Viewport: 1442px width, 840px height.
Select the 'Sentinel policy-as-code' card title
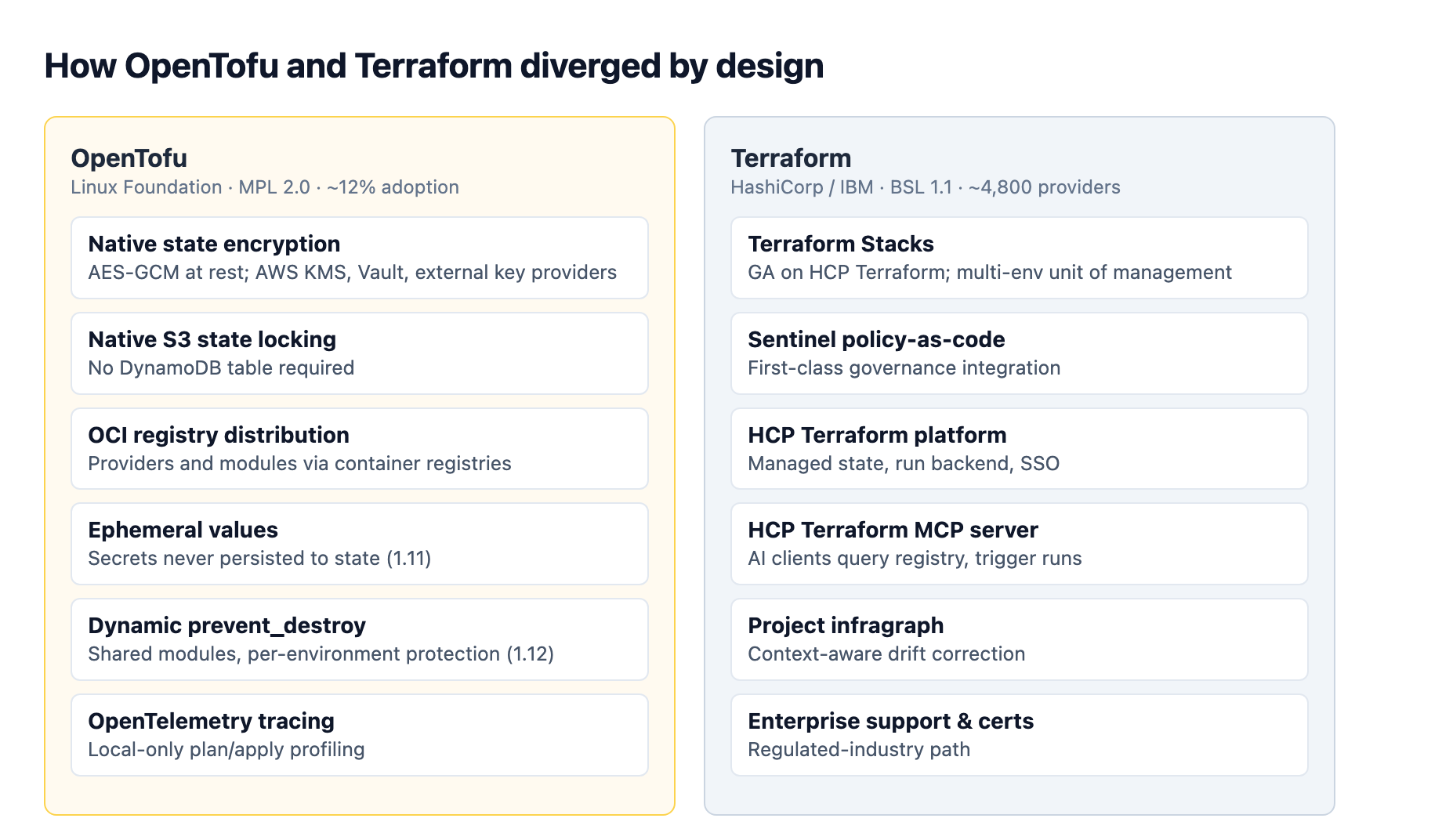click(x=876, y=339)
